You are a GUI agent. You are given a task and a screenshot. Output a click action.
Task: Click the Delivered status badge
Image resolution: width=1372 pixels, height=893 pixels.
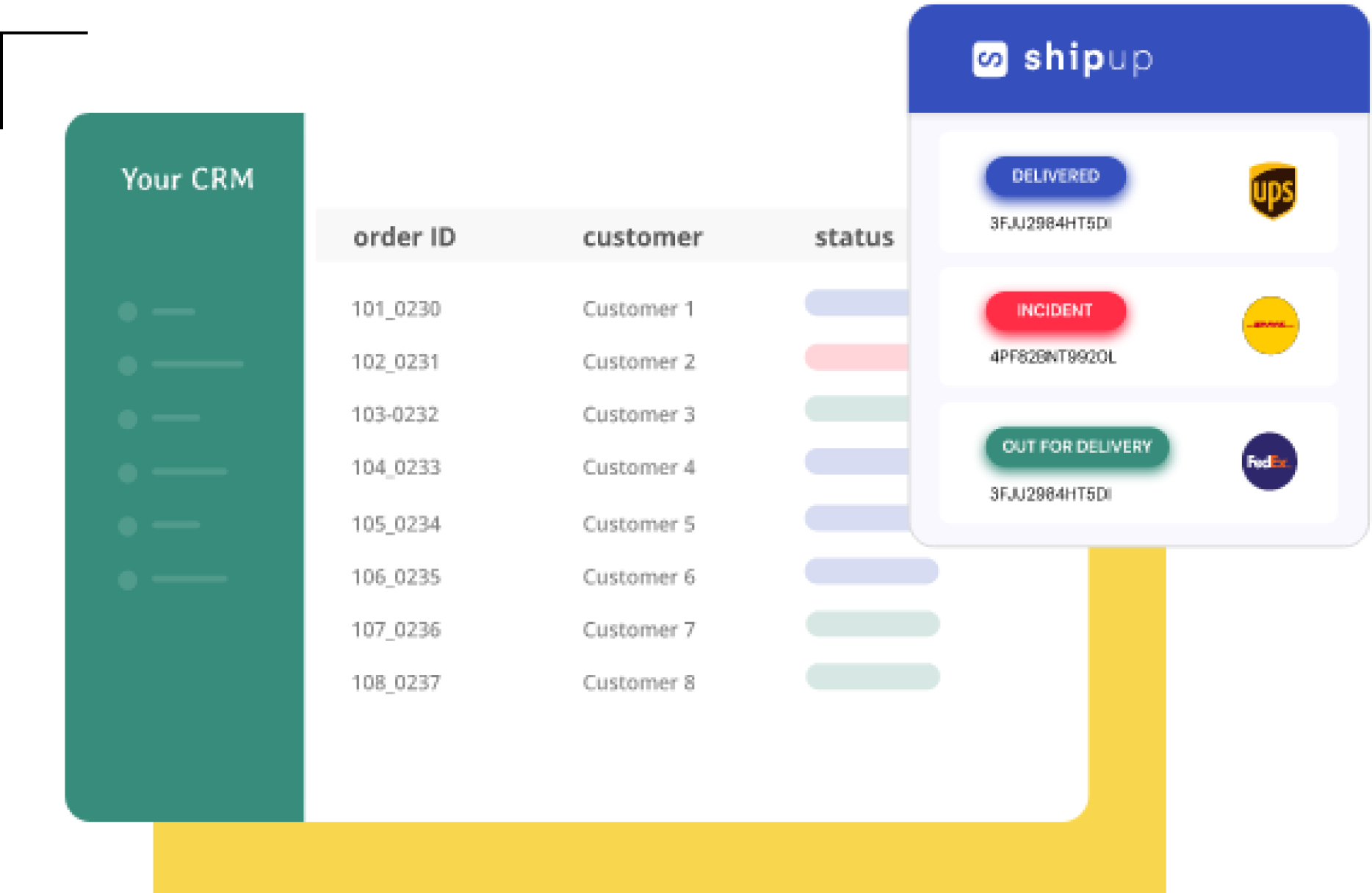click(x=1055, y=176)
